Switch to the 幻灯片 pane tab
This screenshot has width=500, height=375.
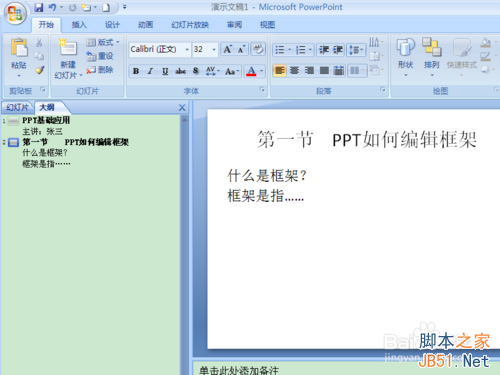coord(17,107)
